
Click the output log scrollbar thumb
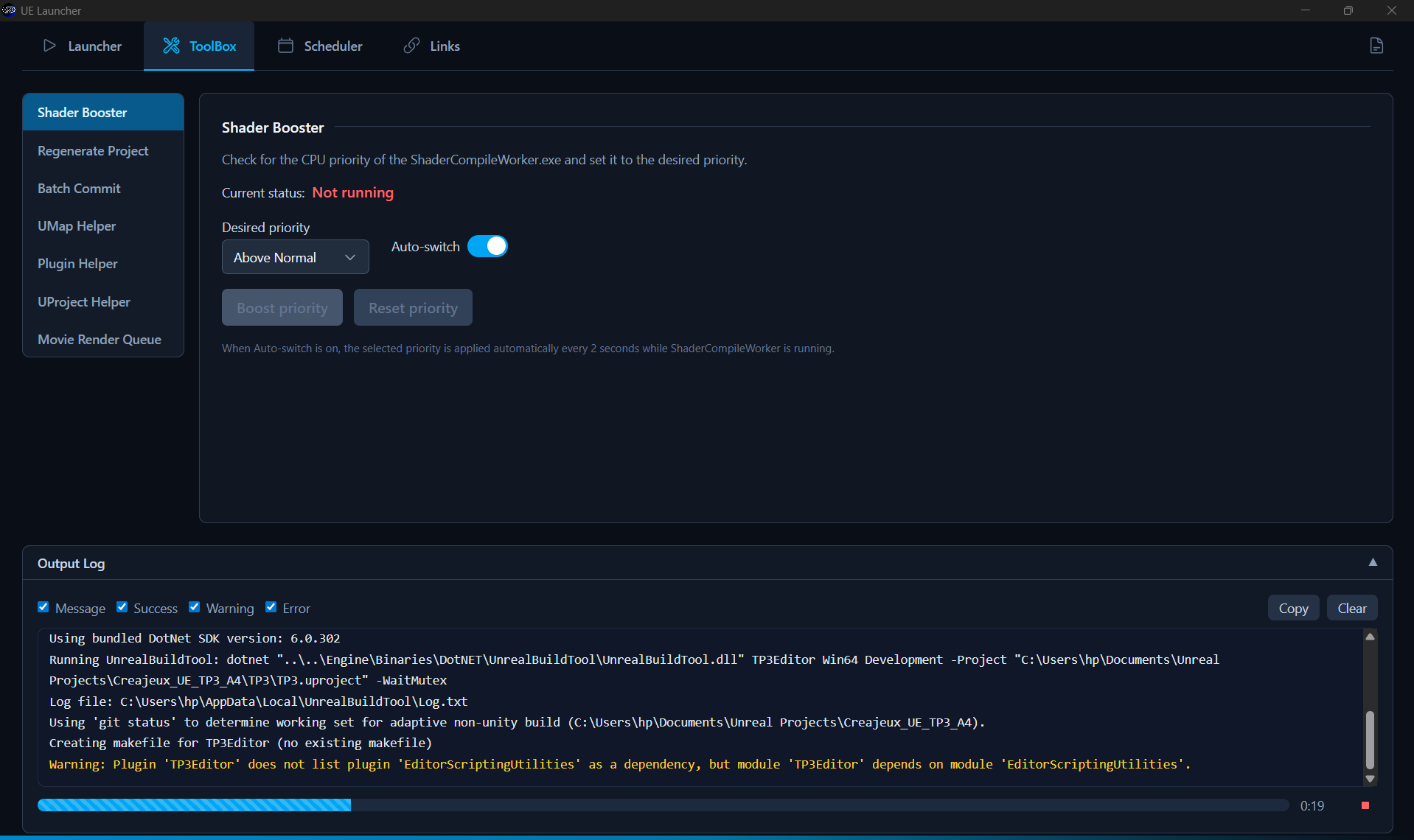[x=1370, y=740]
